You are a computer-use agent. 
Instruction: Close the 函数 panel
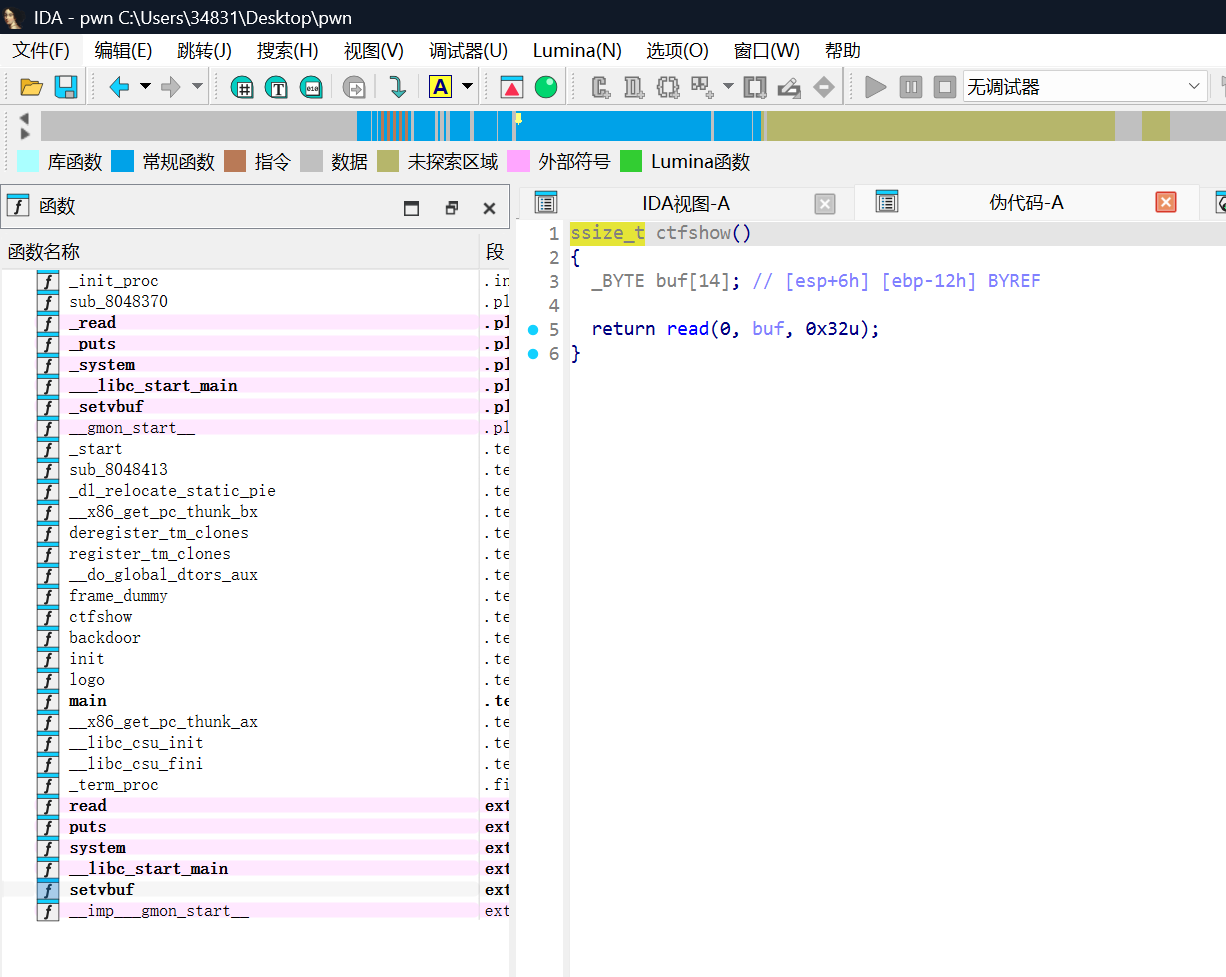pos(489,208)
